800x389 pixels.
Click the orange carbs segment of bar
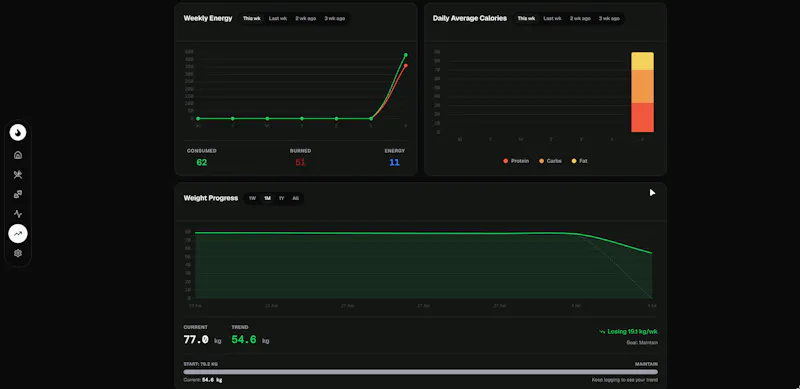pos(642,87)
